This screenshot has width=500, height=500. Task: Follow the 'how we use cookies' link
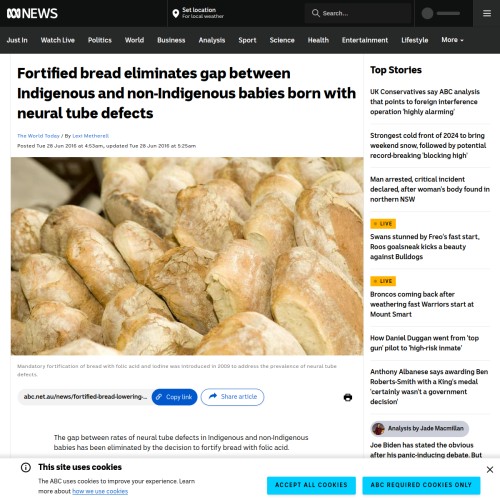pos(100,491)
